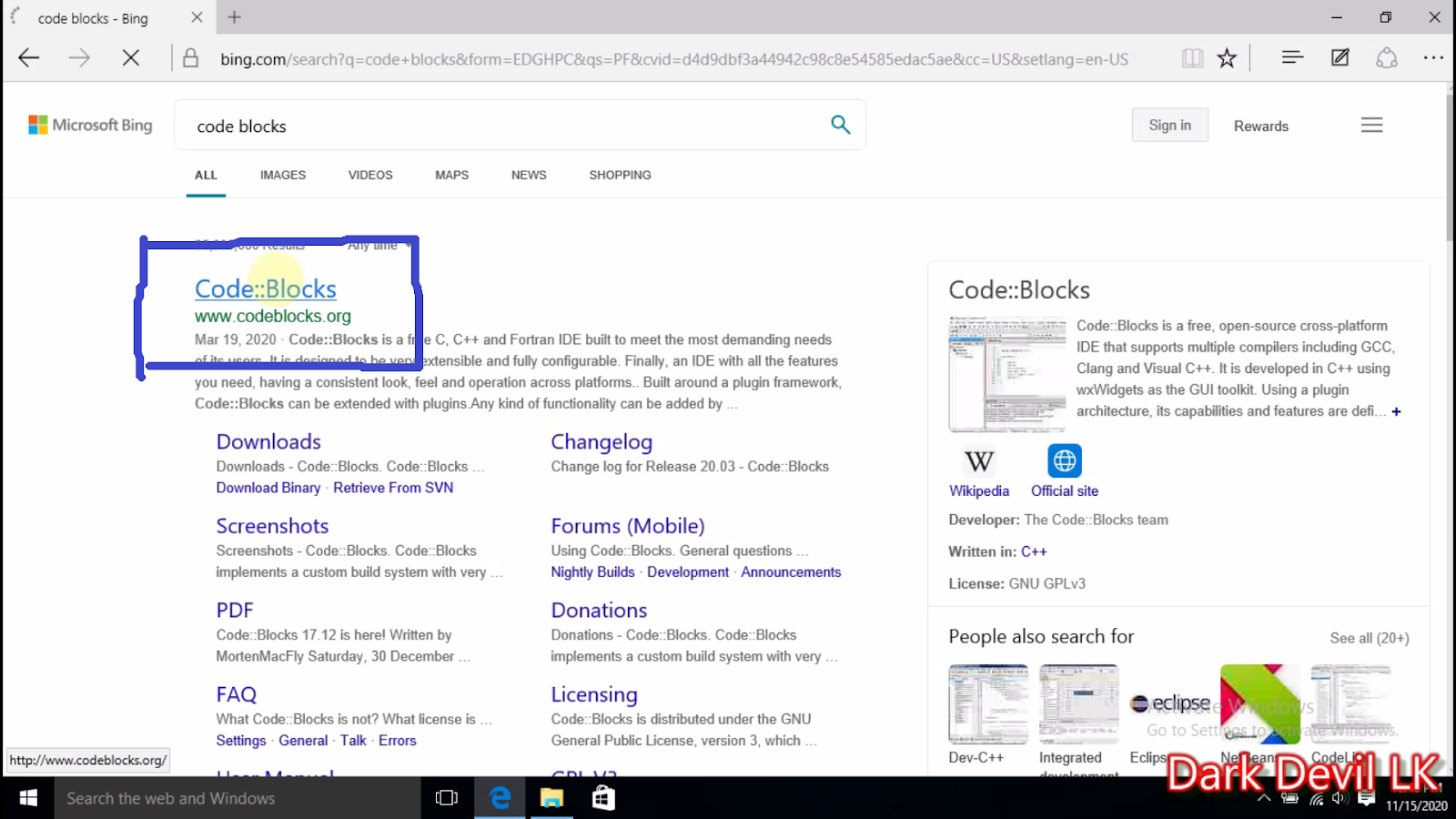
Task: Open the FAQ sitelink
Action: 237,694
